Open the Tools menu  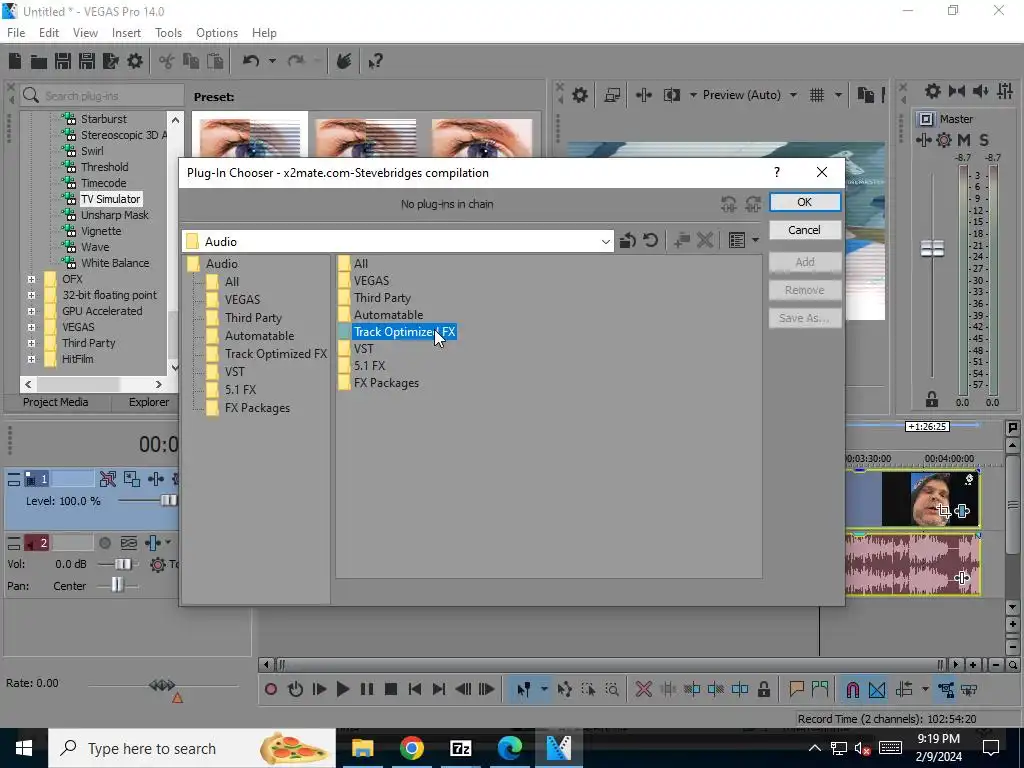(x=168, y=33)
